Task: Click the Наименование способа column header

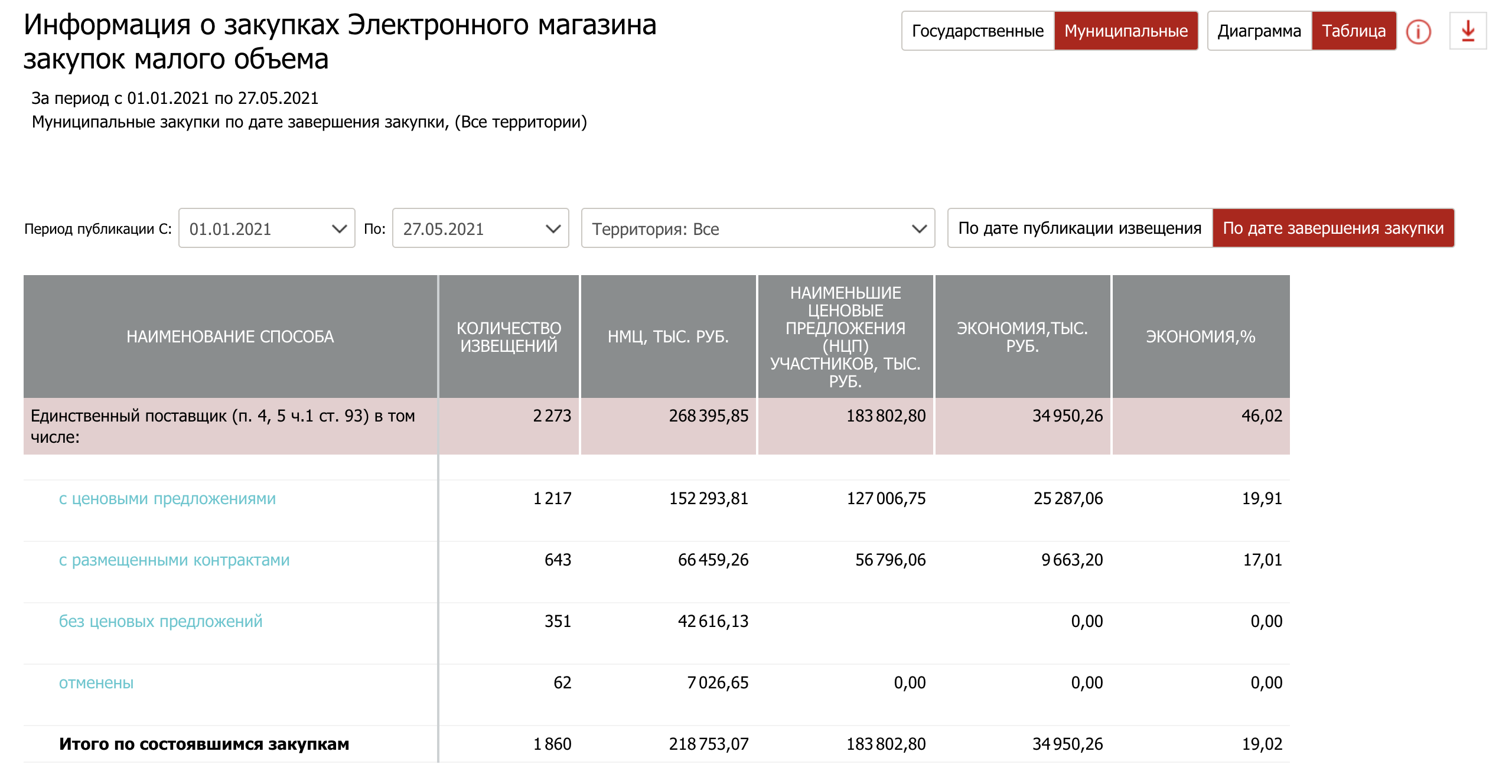Action: [x=230, y=337]
